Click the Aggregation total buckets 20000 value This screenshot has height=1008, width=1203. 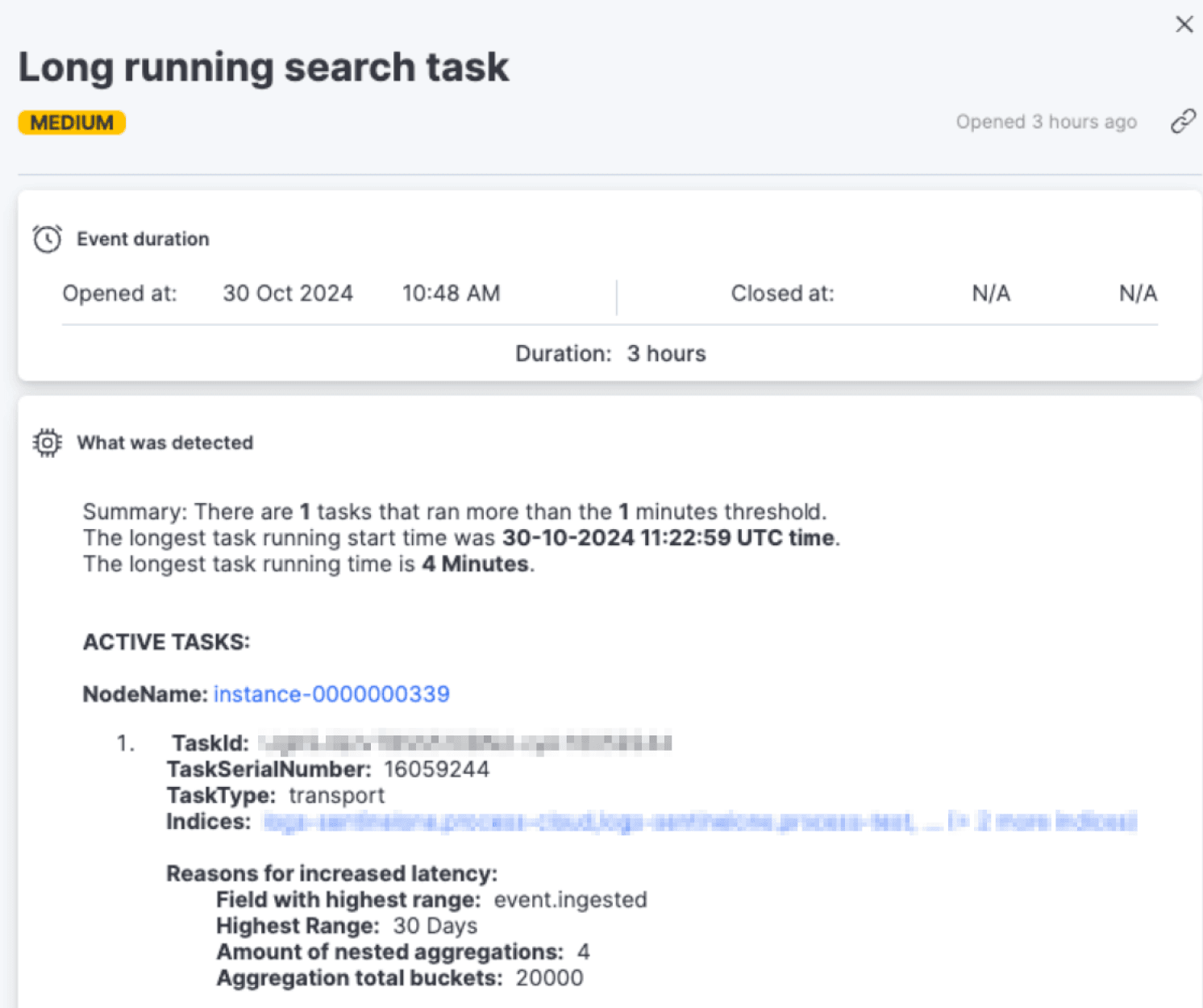point(549,978)
